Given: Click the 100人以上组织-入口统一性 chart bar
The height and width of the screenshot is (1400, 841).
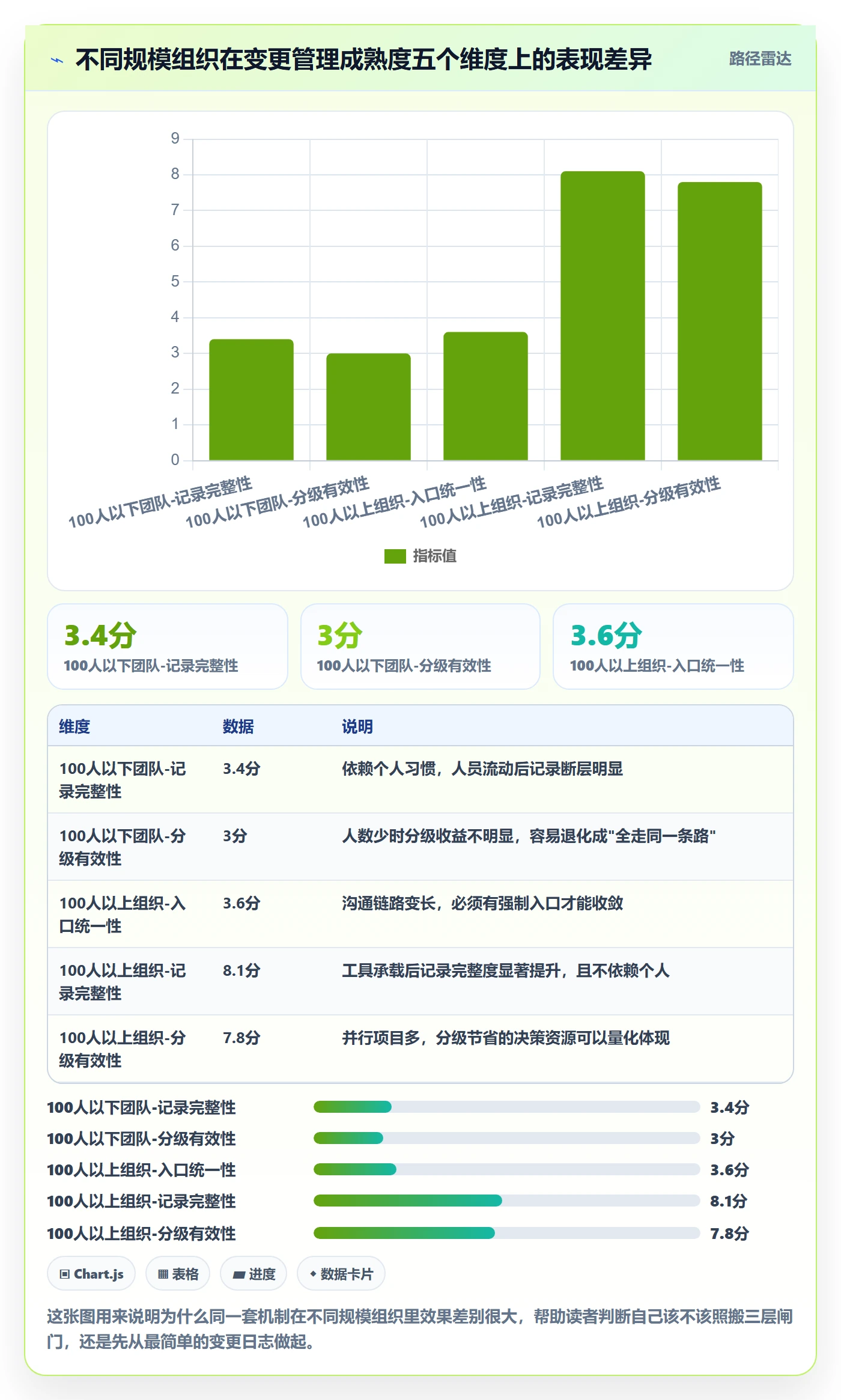Looking at the screenshot, I should tap(485, 396).
